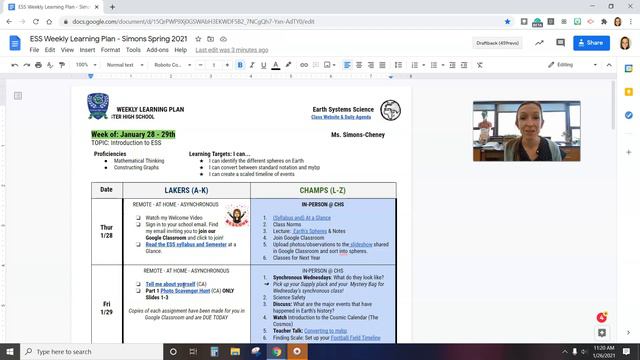Click the Add comment toolbar icon
640x360 pixels.
pyautogui.click(x=316, y=65)
